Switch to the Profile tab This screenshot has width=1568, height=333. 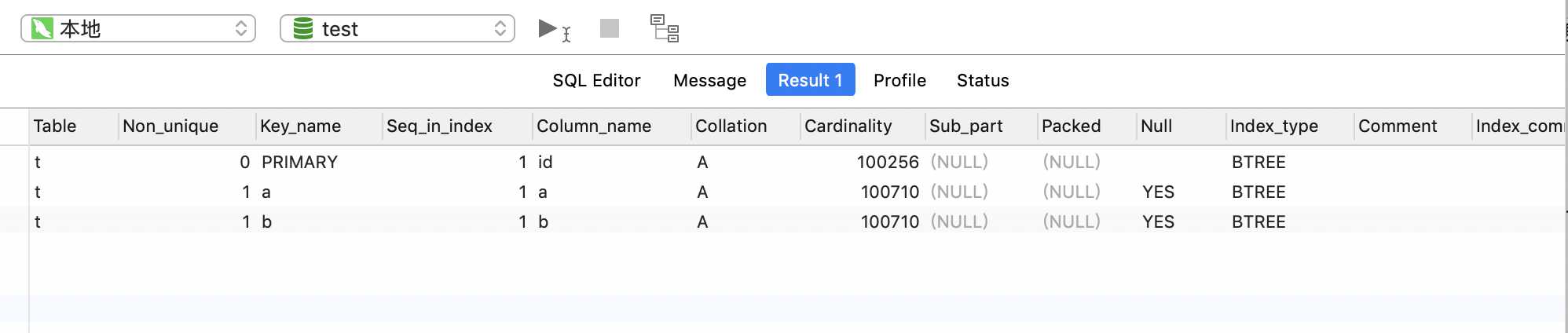(899, 80)
